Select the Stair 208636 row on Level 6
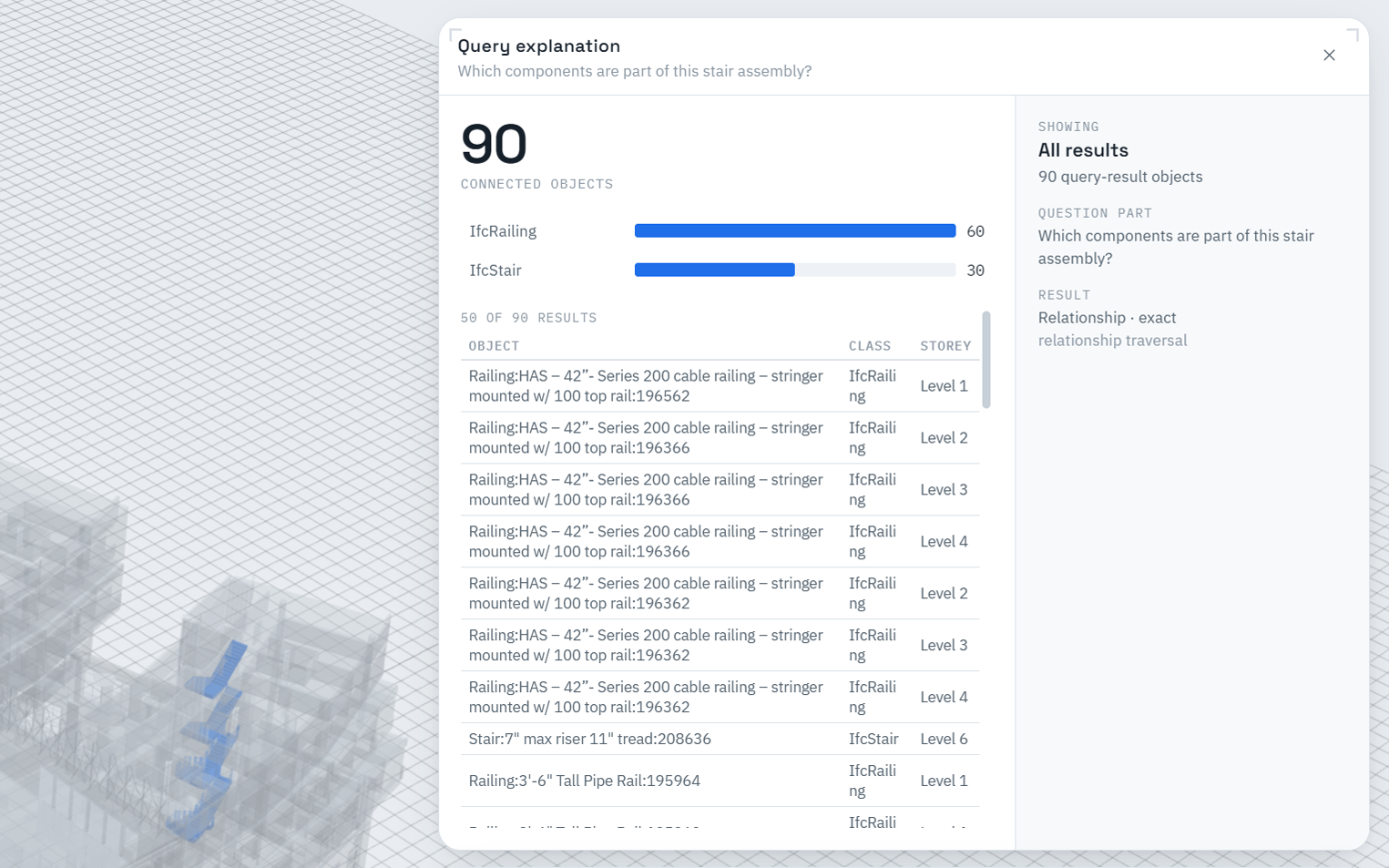The height and width of the screenshot is (868, 1389). coord(720,740)
